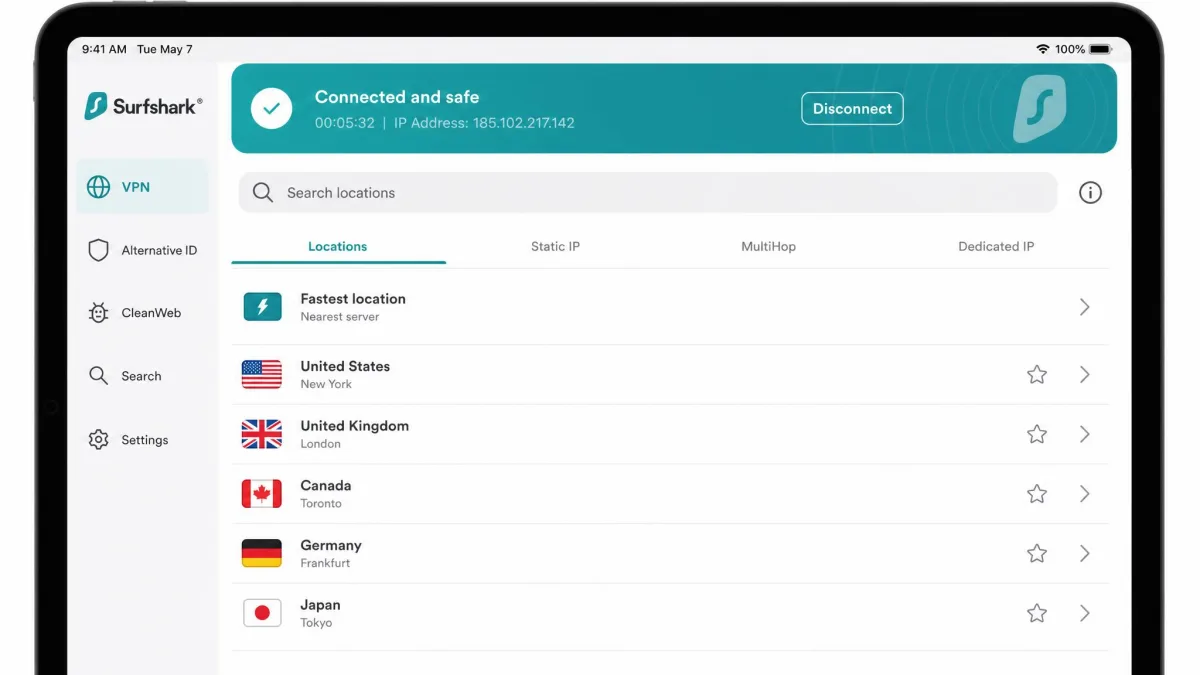The width and height of the screenshot is (1200, 675).
Task: Expand United States chevron
Action: click(x=1085, y=374)
